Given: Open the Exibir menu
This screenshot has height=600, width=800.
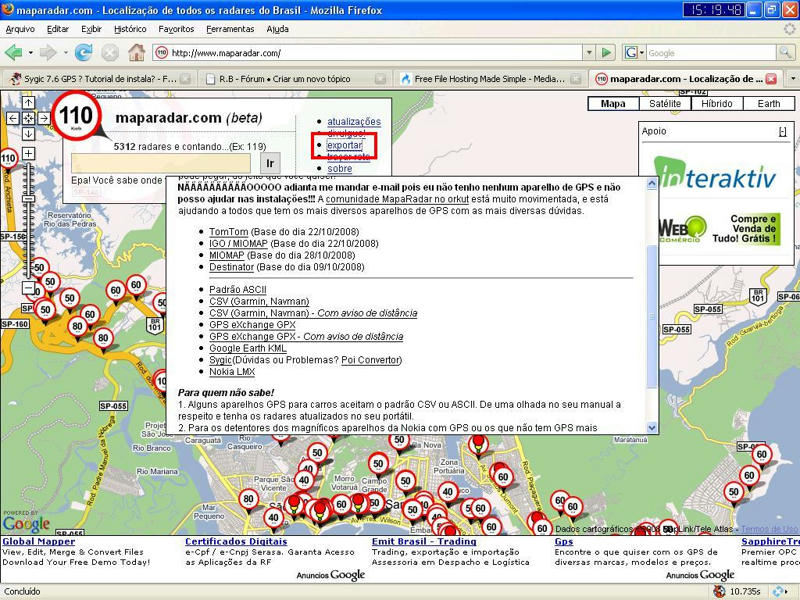Looking at the screenshot, I should (91, 29).
